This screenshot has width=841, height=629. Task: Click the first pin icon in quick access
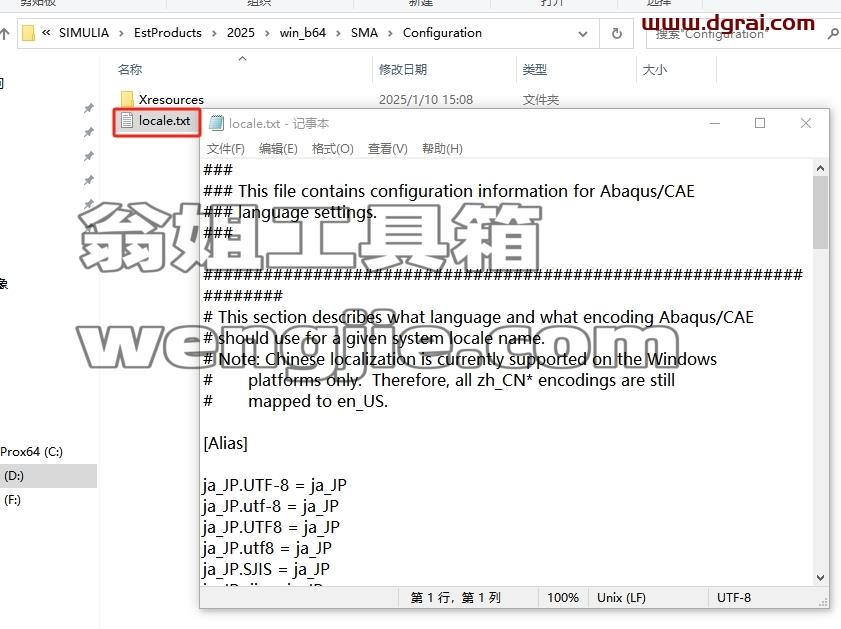coord(89,108)
